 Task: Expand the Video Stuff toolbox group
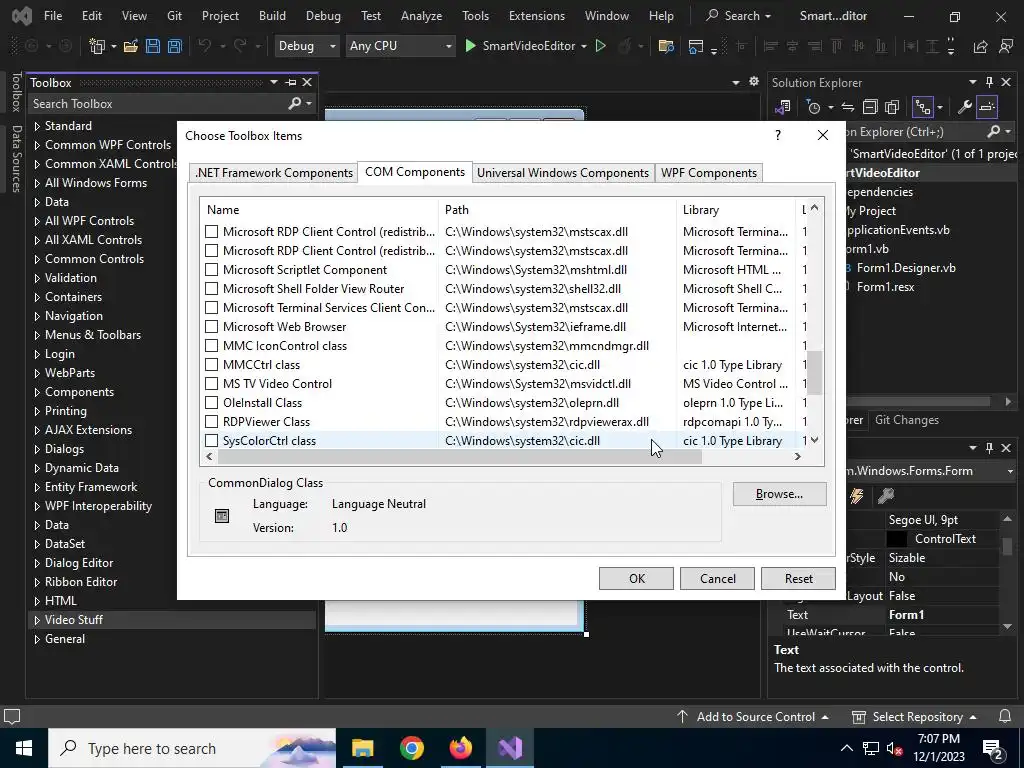[x=37, y=620]
